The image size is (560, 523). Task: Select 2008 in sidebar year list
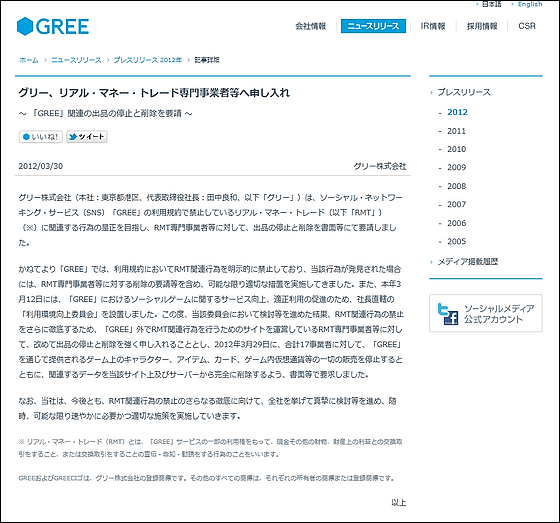point(456,186)
